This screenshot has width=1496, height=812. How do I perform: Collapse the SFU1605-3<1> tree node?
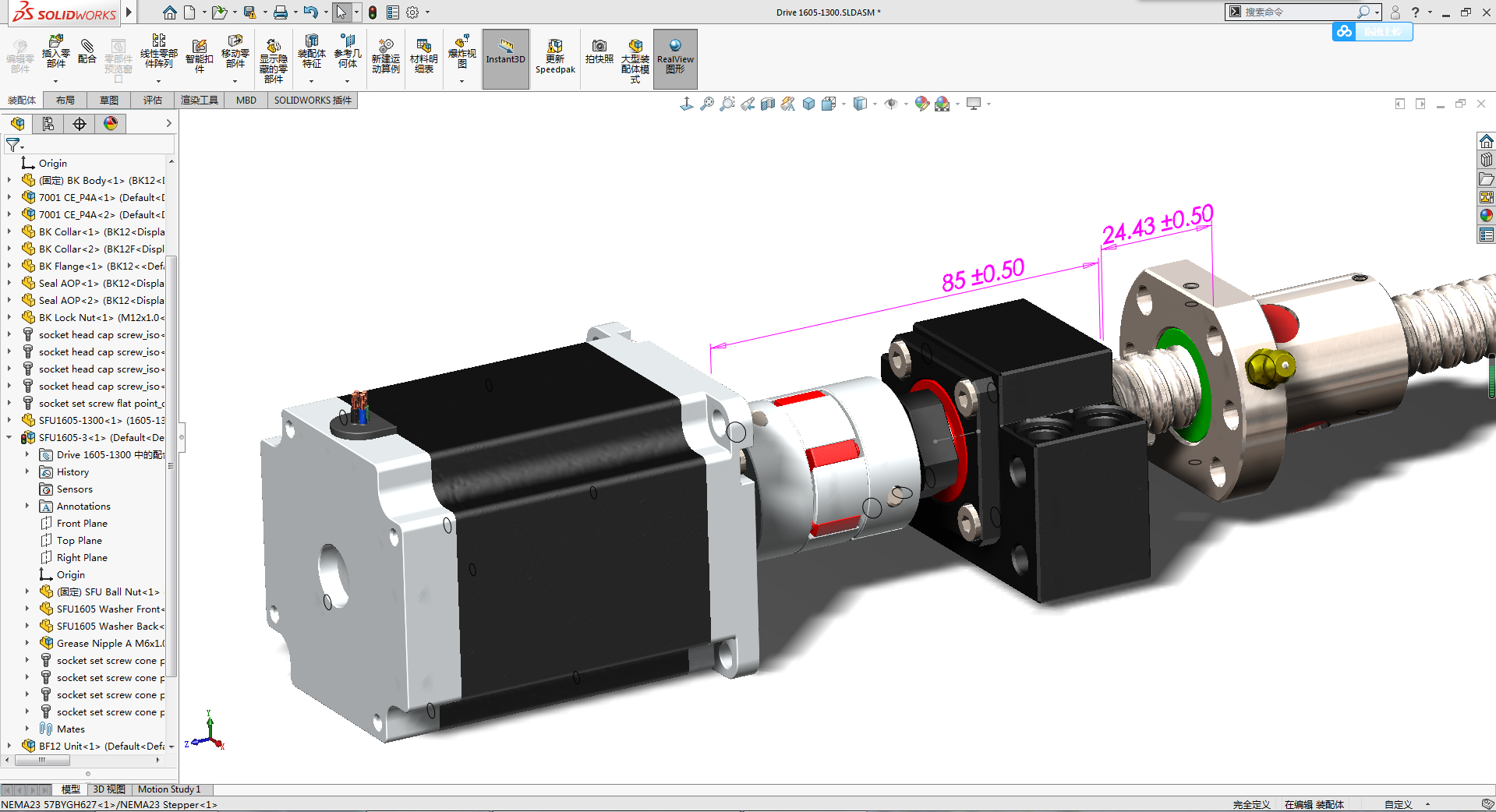point(9,438)
